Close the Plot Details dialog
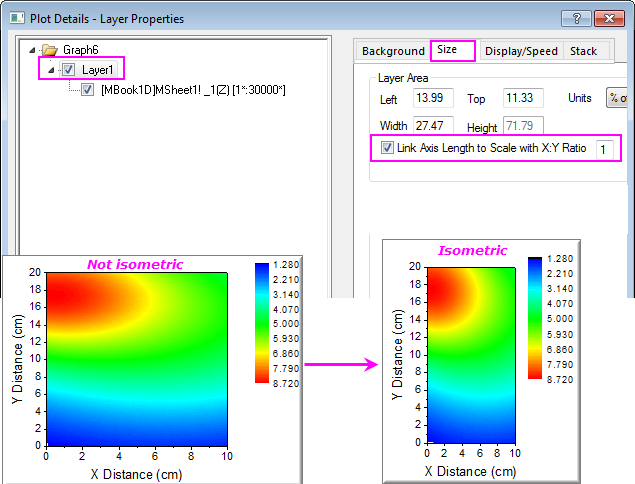This screenshot has height=484, width=635. (608, 17)
